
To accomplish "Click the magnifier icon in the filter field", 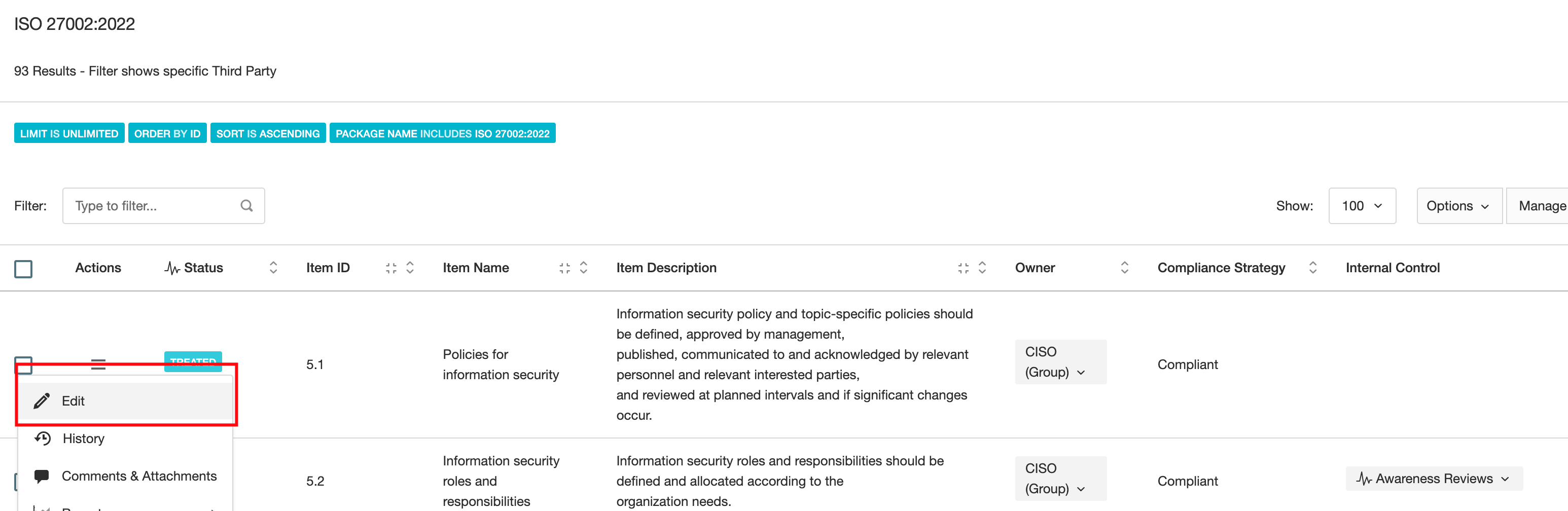I will [x=246, y=206].
